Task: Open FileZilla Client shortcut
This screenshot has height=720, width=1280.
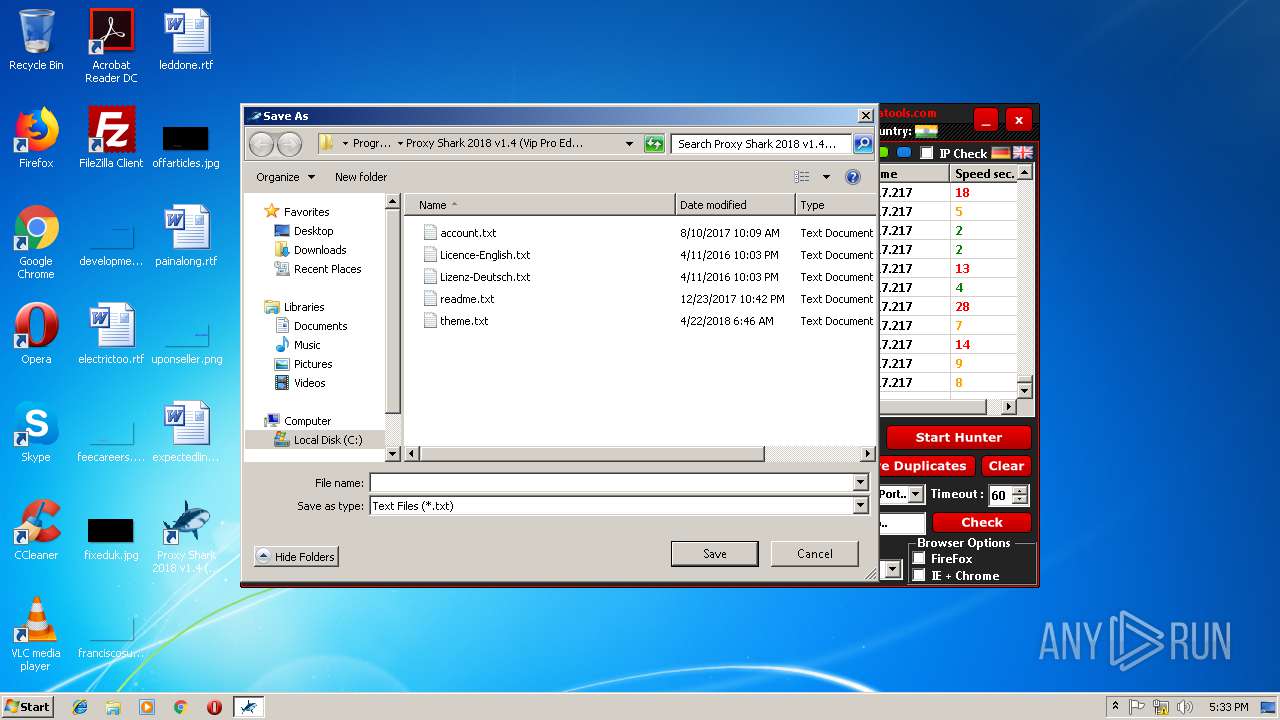Action: click(x=111, y=138)
